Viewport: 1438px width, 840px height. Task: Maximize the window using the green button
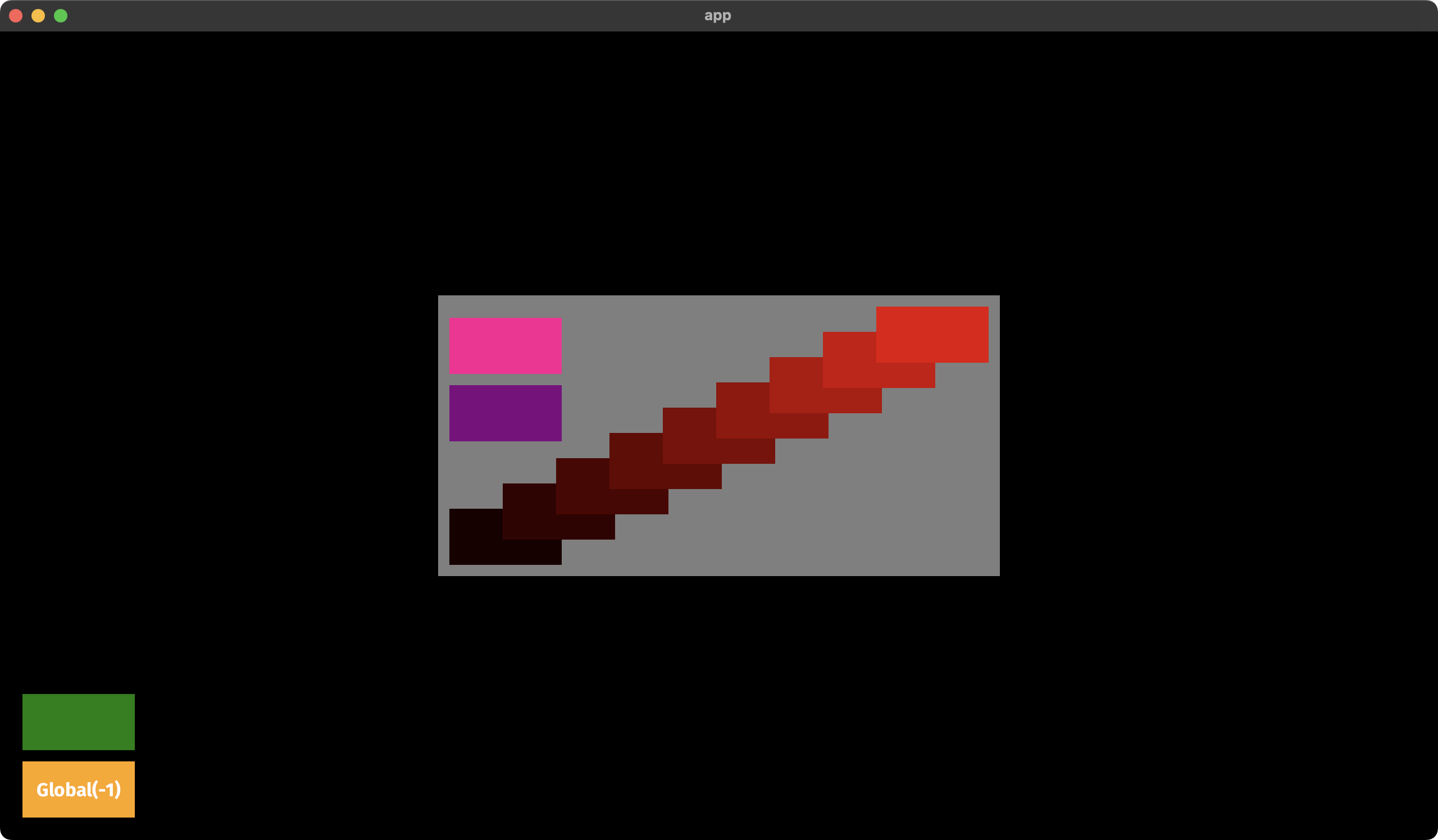click(x=61, y=16)
